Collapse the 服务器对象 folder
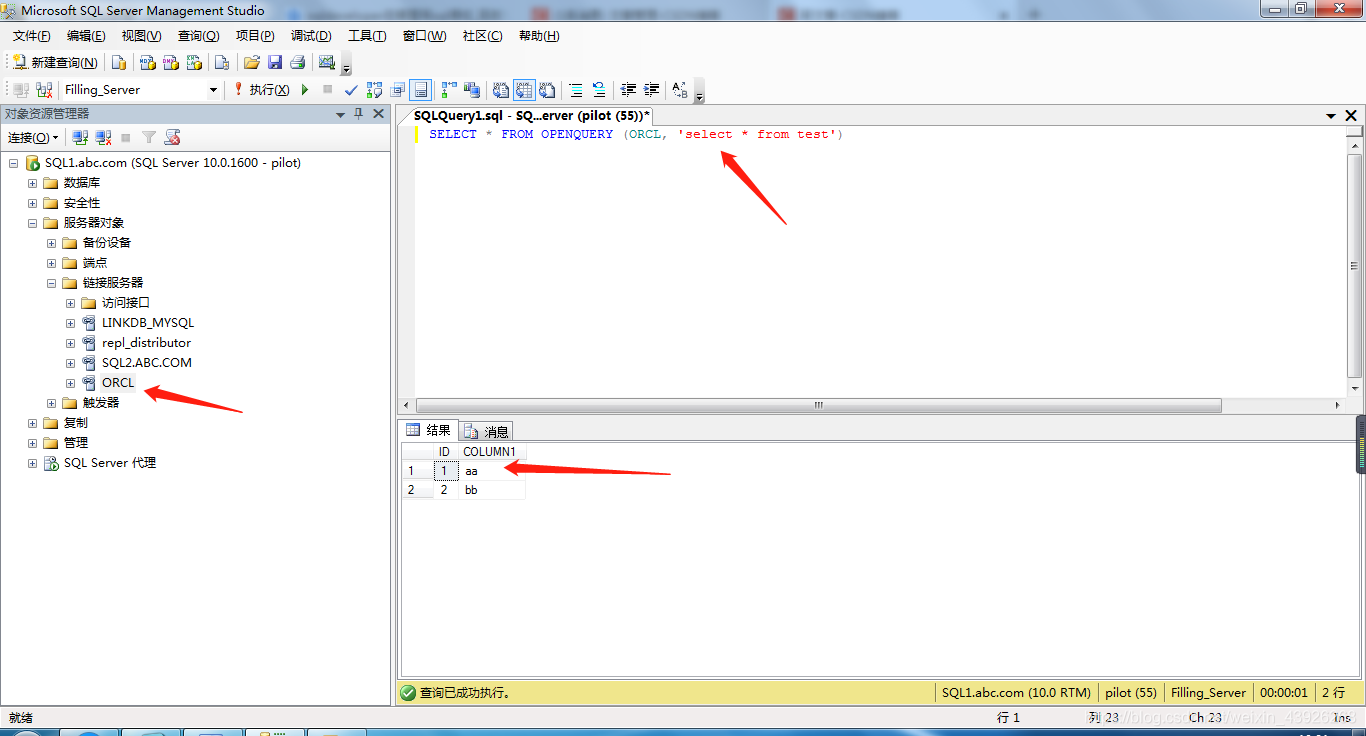 click(x=33, y=223)
